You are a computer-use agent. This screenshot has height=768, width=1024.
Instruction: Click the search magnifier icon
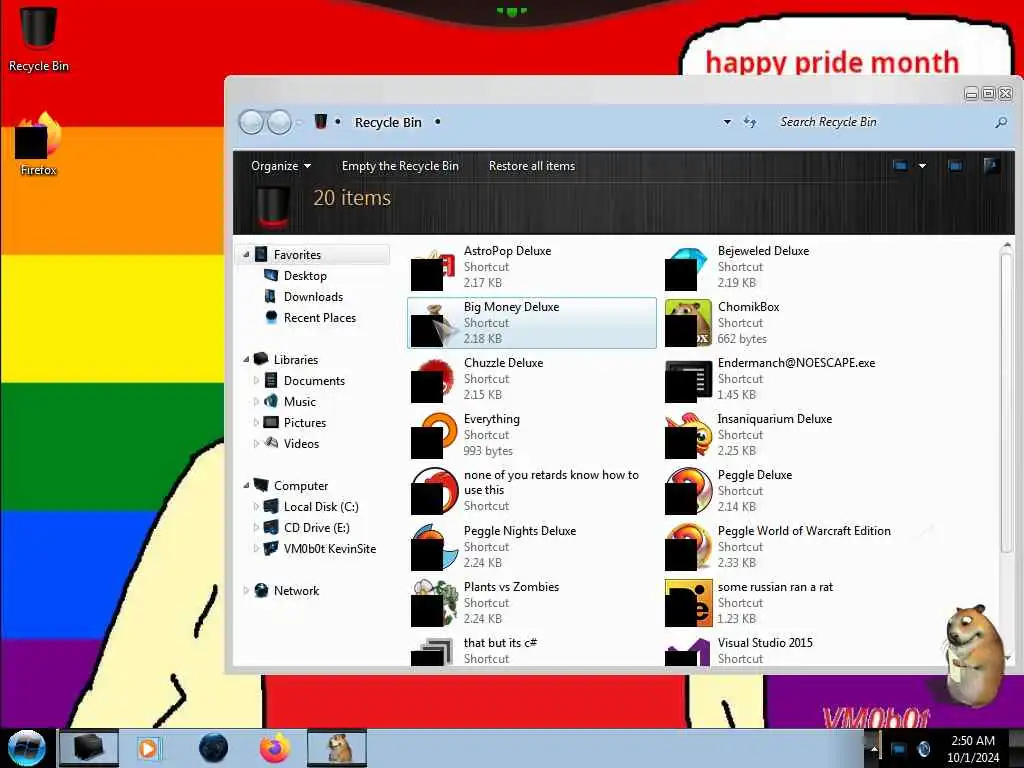(x=1001, y=122)
